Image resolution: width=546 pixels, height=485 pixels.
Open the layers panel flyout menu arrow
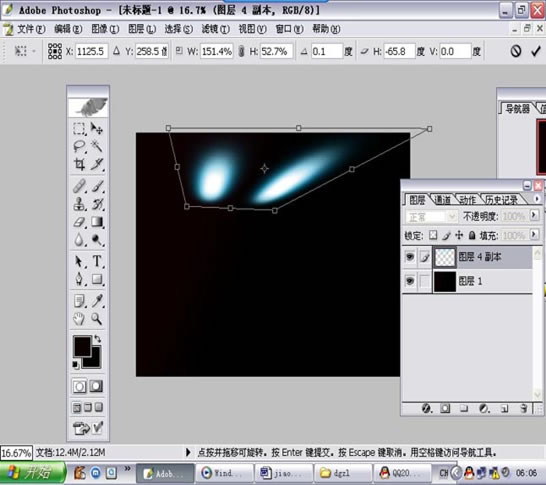[537, 199]
